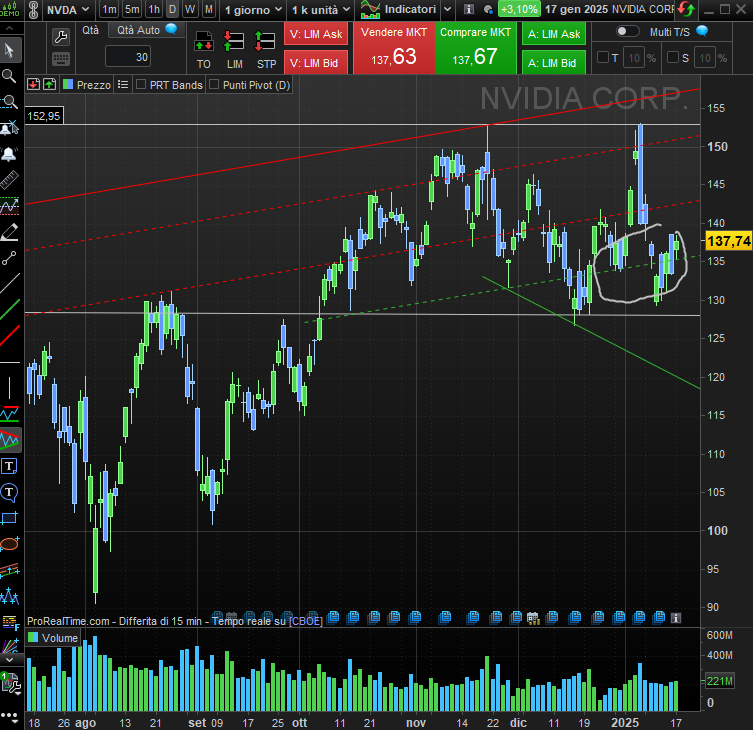This screenshot has width=753, height=730.
Task: Select the magnifying glass zoom tool
Action: coord(10,75)
